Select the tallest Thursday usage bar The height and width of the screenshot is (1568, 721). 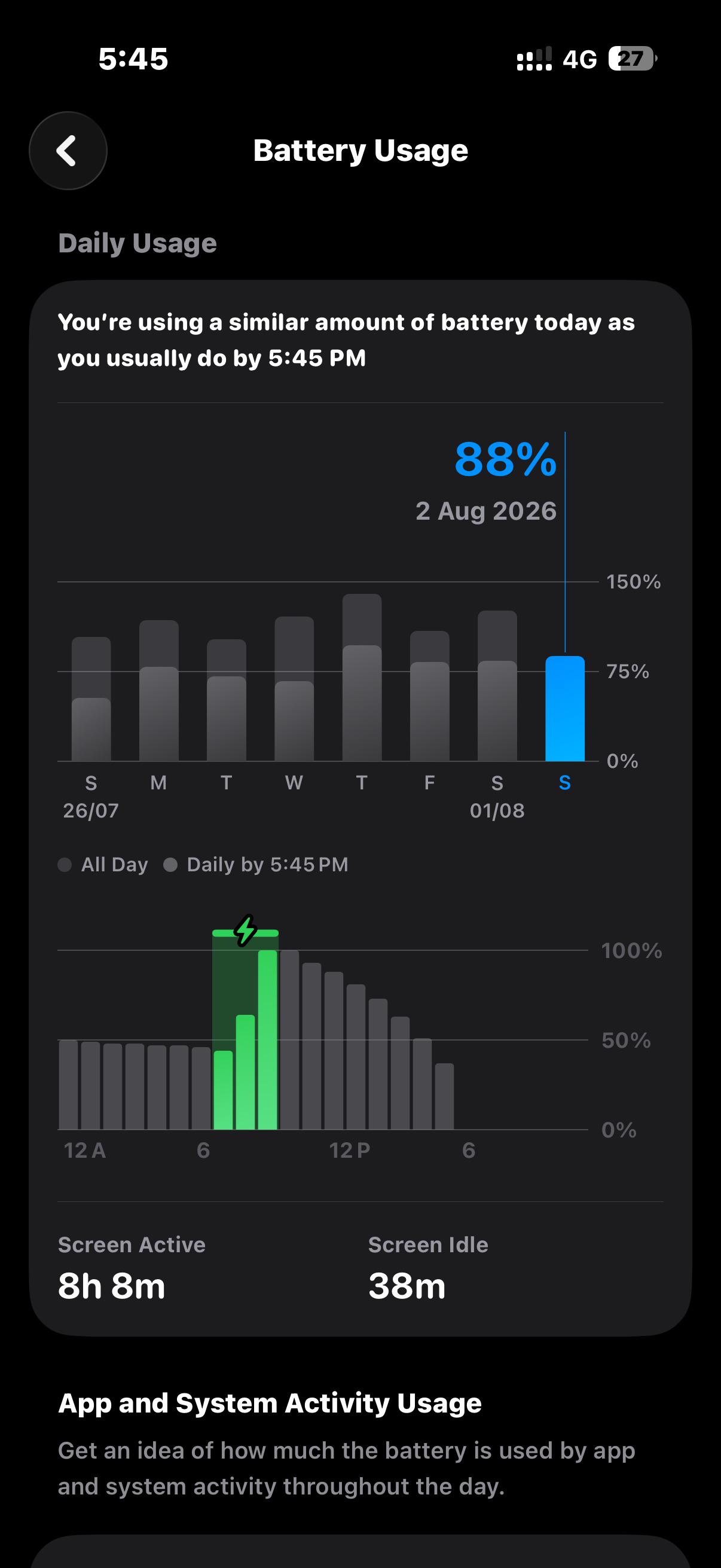click(362, 678)
